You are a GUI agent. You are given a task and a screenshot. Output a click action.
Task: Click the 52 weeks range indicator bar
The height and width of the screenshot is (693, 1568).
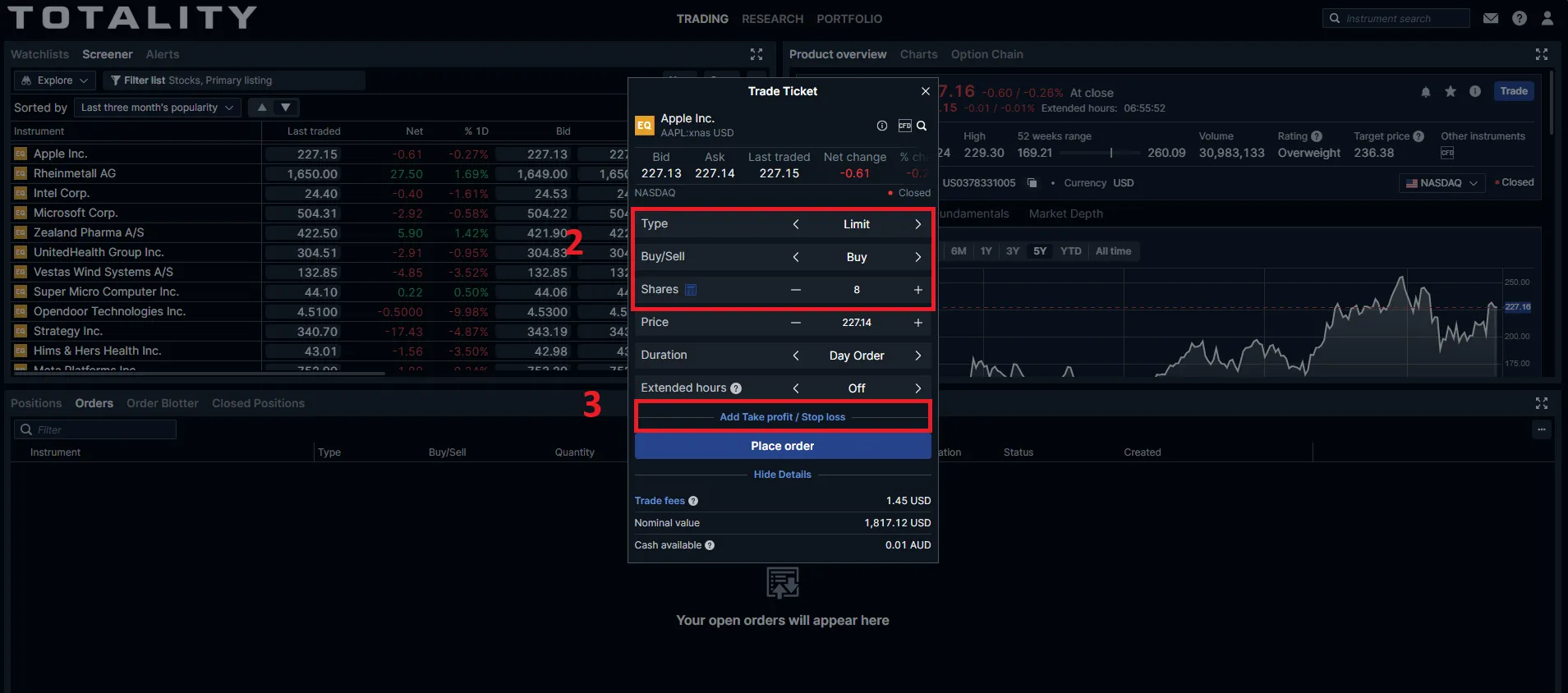tap(1101, 153)
